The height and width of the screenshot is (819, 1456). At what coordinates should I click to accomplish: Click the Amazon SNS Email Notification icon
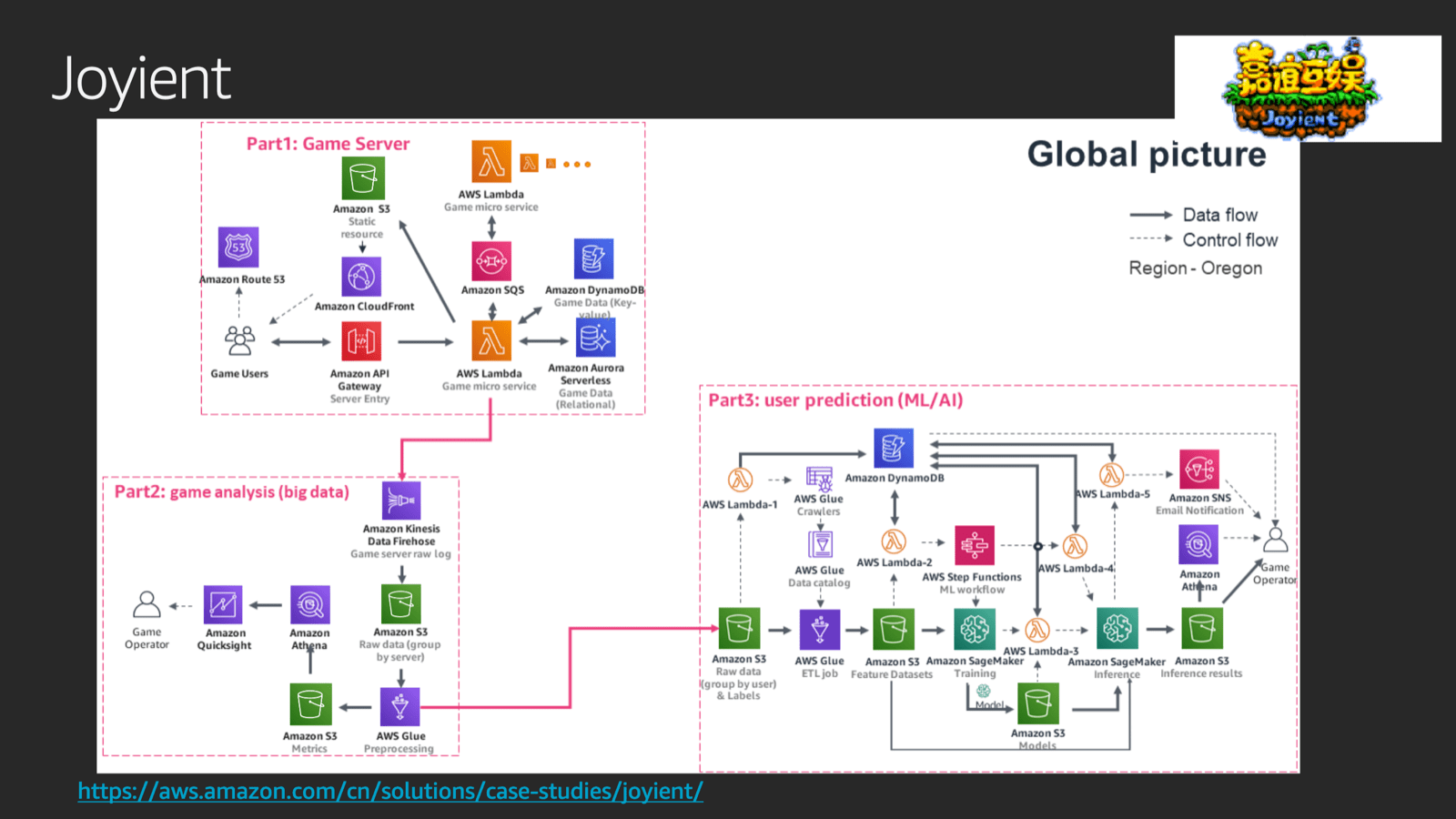[x=1199, y=470]
